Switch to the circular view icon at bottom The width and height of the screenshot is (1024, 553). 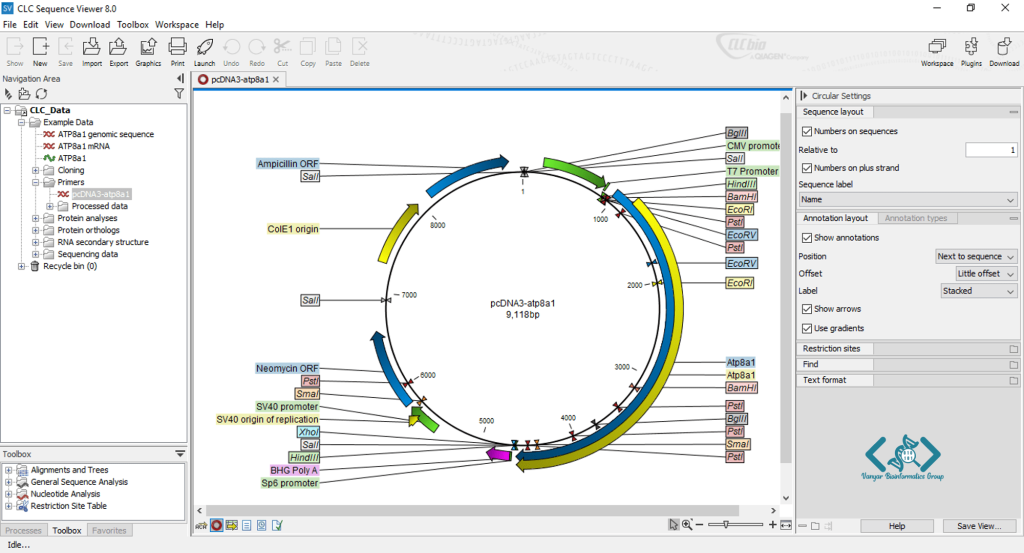coord(216,525)
